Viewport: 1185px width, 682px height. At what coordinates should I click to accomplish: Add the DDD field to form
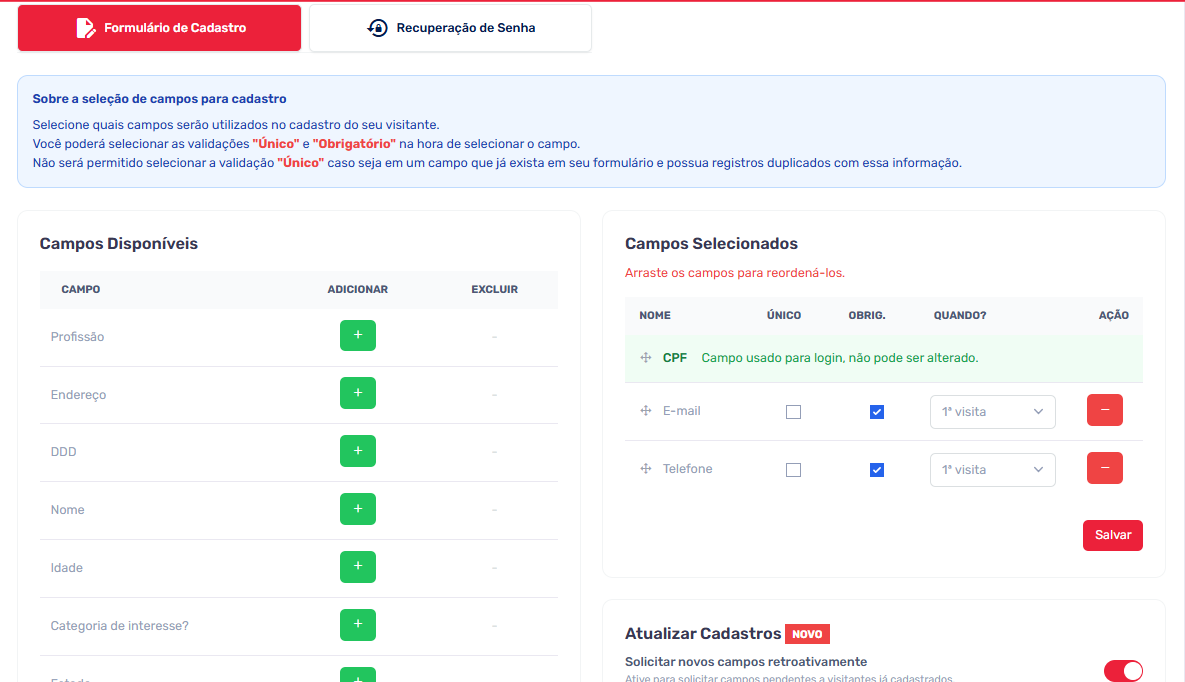[x=357, y=452]
